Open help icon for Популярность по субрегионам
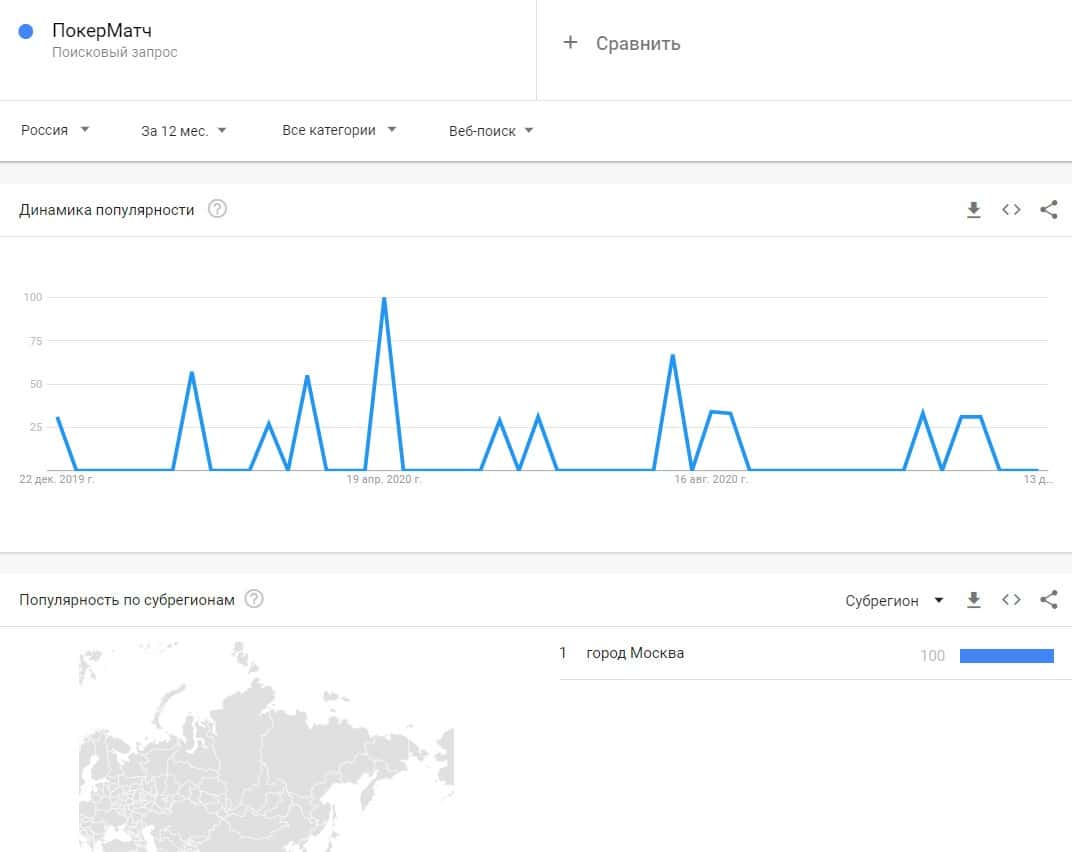 [x=254, y=598]
